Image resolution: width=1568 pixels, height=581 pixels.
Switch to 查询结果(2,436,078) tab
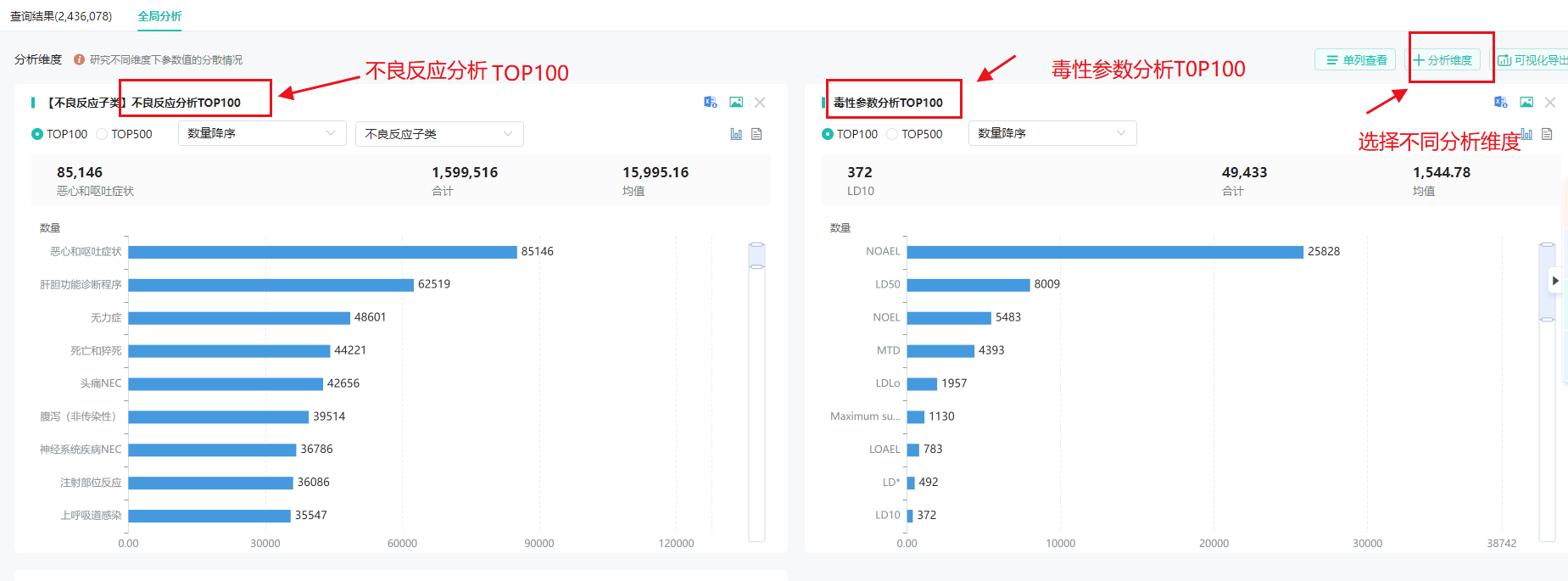(61, 16)
